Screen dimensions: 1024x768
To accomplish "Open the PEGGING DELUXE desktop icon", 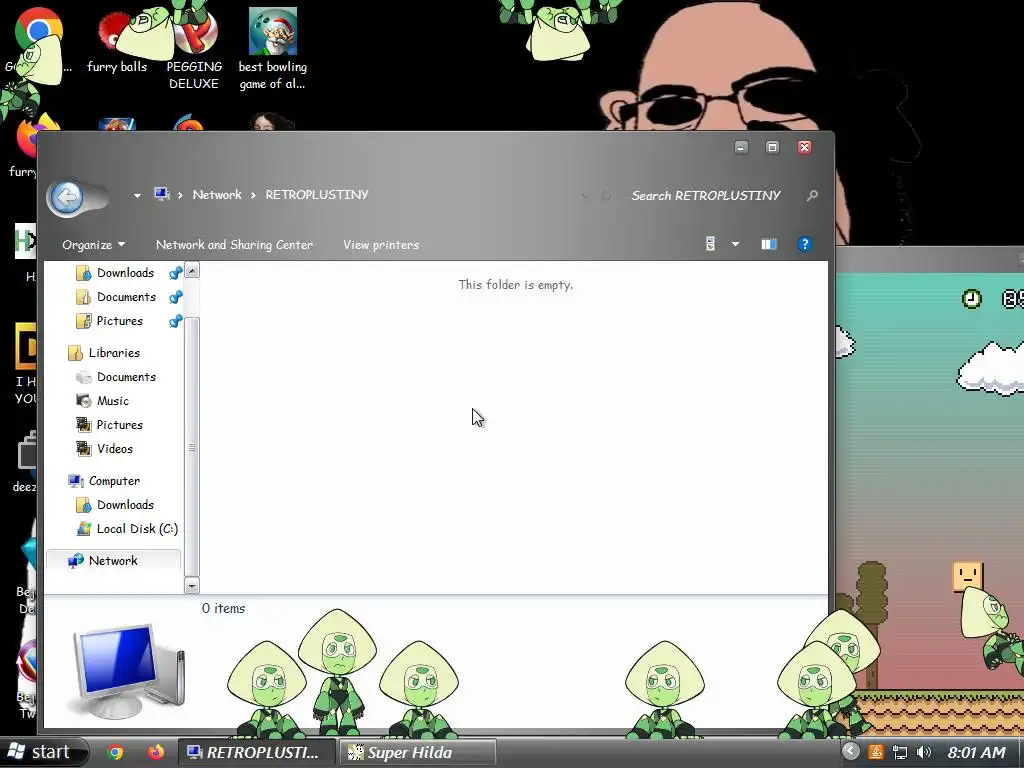I will coord(194,50).
